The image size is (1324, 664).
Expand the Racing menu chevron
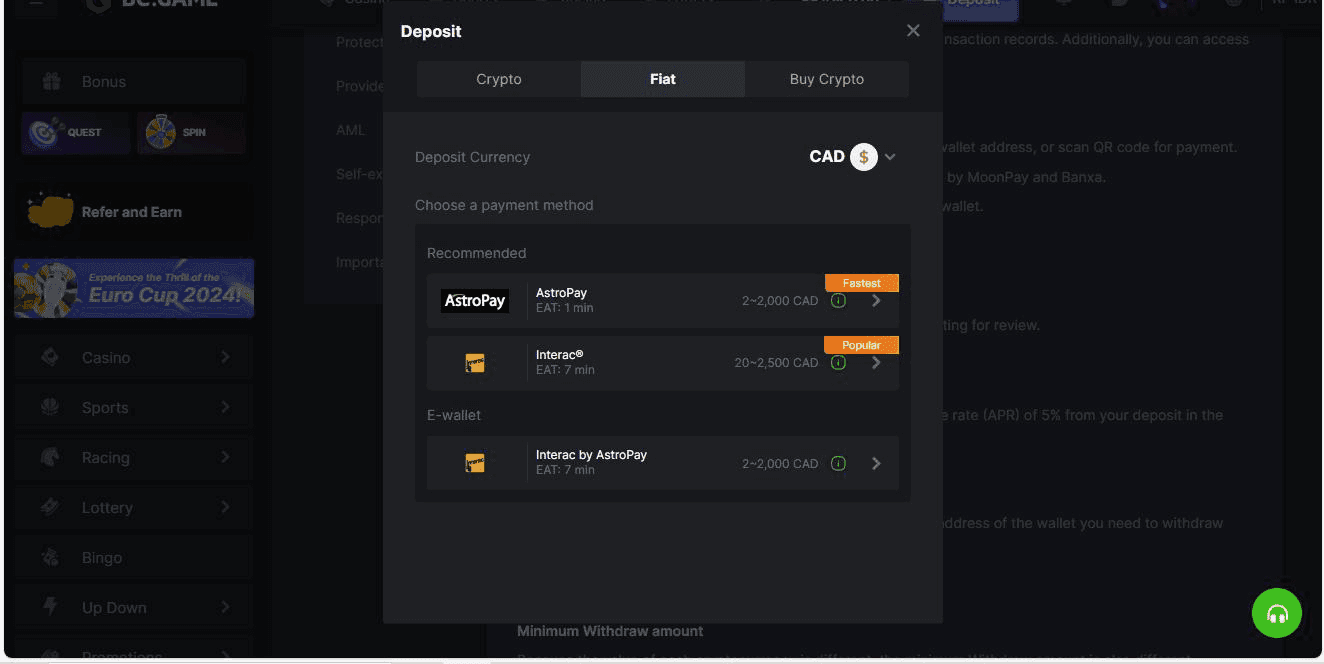coord(225,457)
